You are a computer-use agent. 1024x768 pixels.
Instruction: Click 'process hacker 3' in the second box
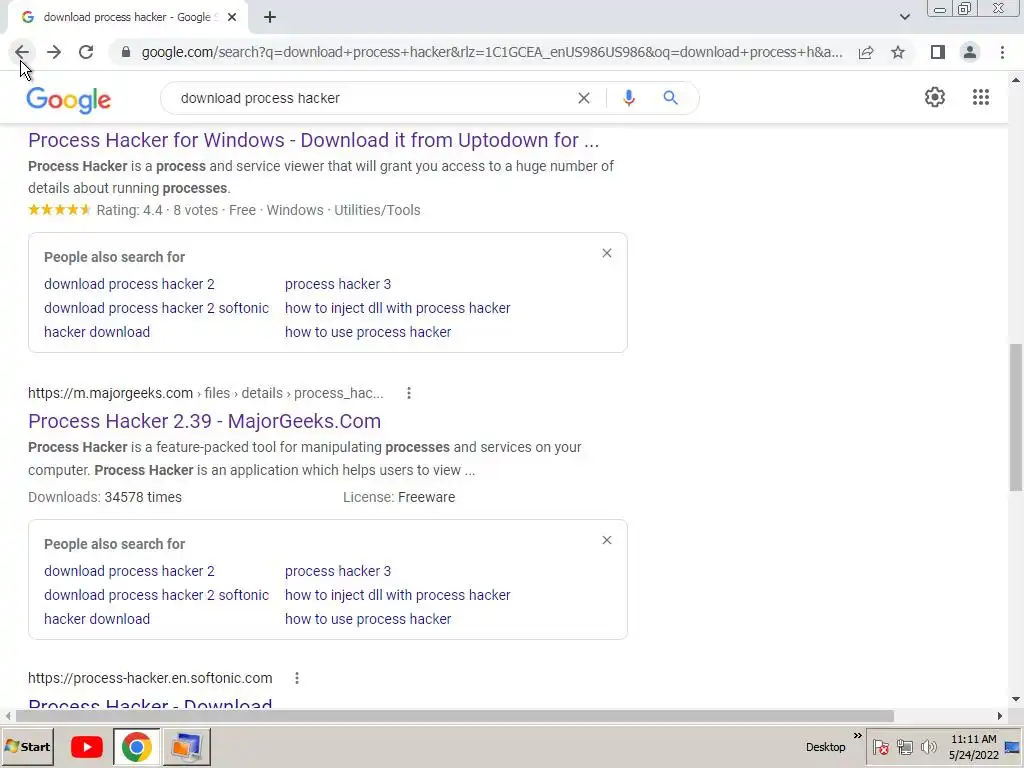coord(338,571)
